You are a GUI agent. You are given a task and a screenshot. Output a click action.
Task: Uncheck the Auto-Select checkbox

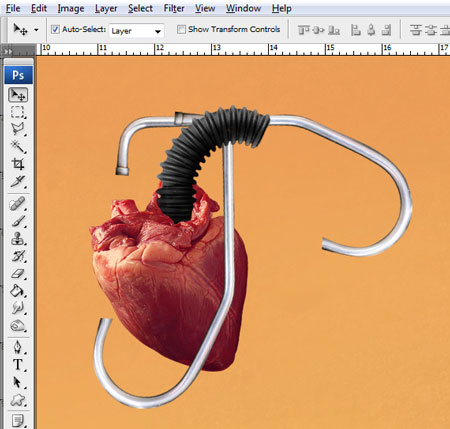55,29
